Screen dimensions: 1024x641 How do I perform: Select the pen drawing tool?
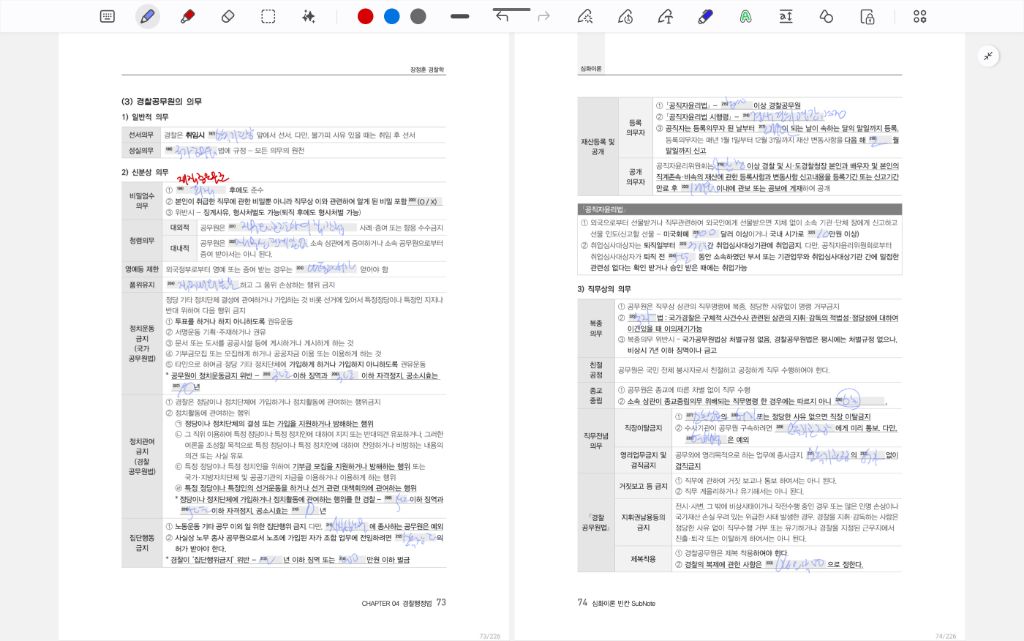147,16
